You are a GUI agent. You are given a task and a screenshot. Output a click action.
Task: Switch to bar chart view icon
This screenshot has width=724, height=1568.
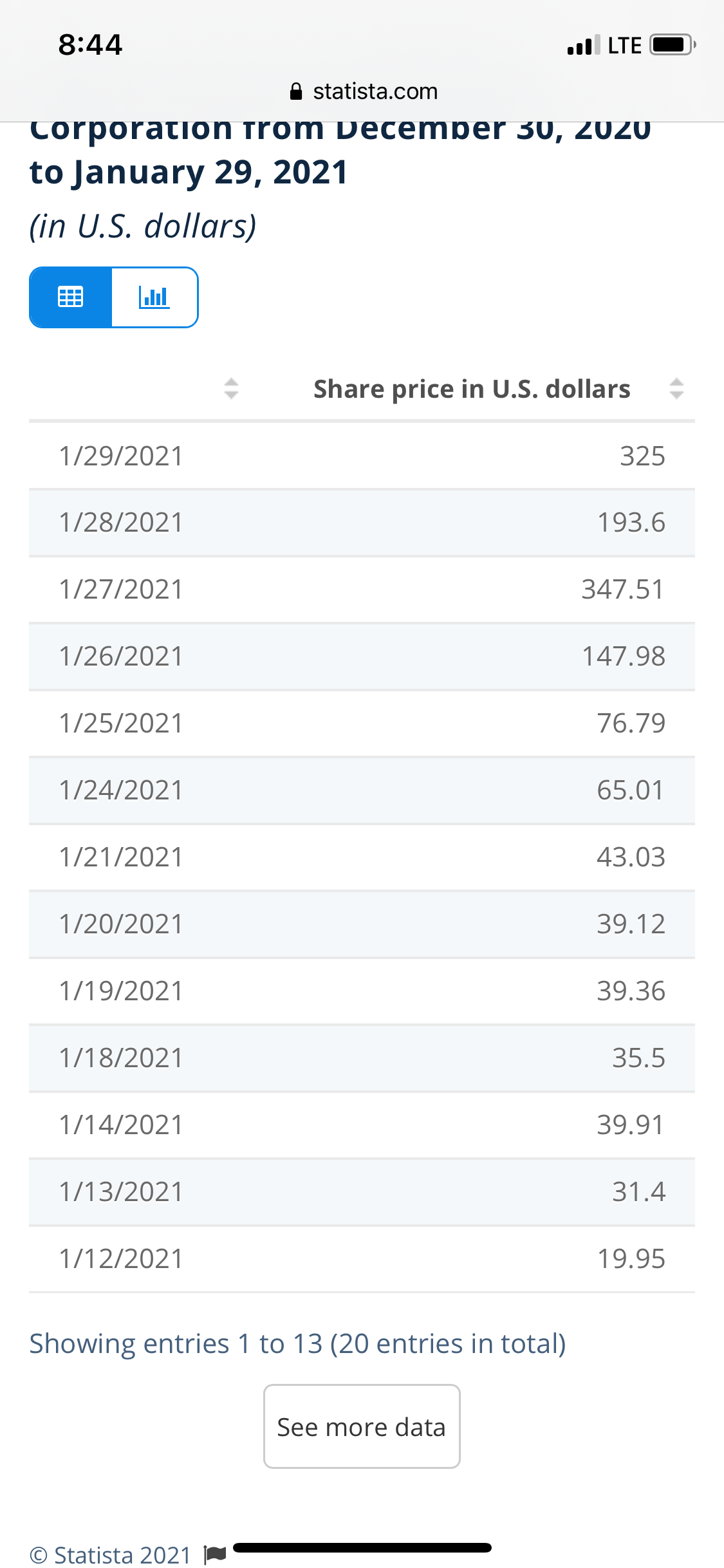[x=154, y=297]
